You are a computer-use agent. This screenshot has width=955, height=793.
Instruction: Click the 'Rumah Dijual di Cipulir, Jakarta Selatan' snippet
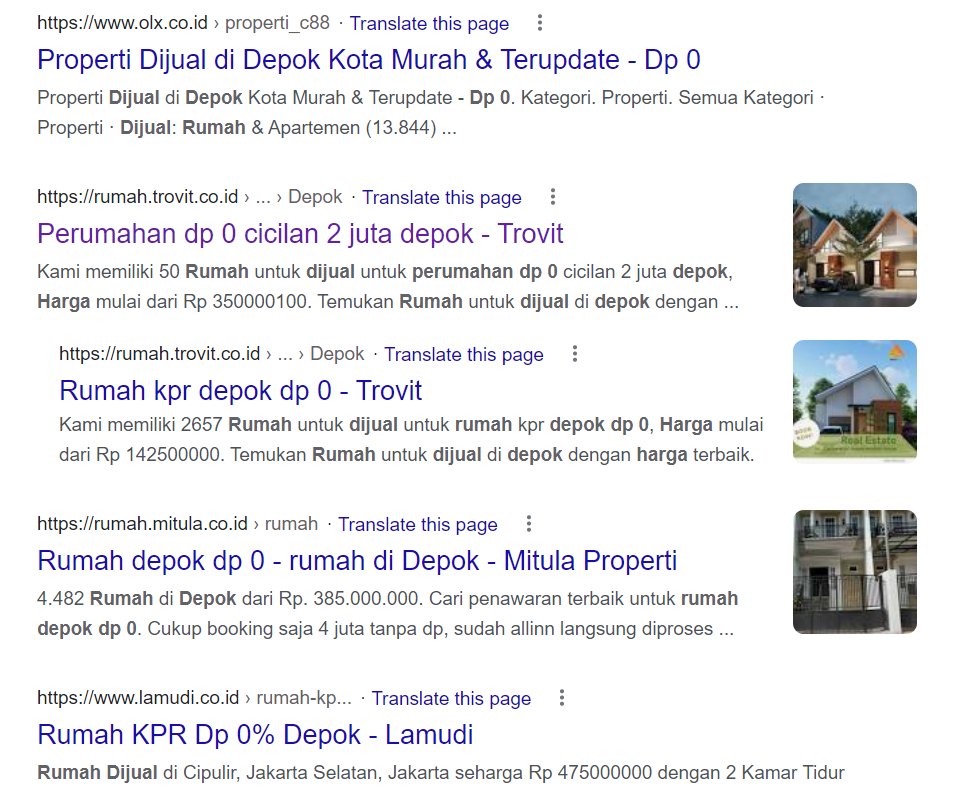[210, 772]
